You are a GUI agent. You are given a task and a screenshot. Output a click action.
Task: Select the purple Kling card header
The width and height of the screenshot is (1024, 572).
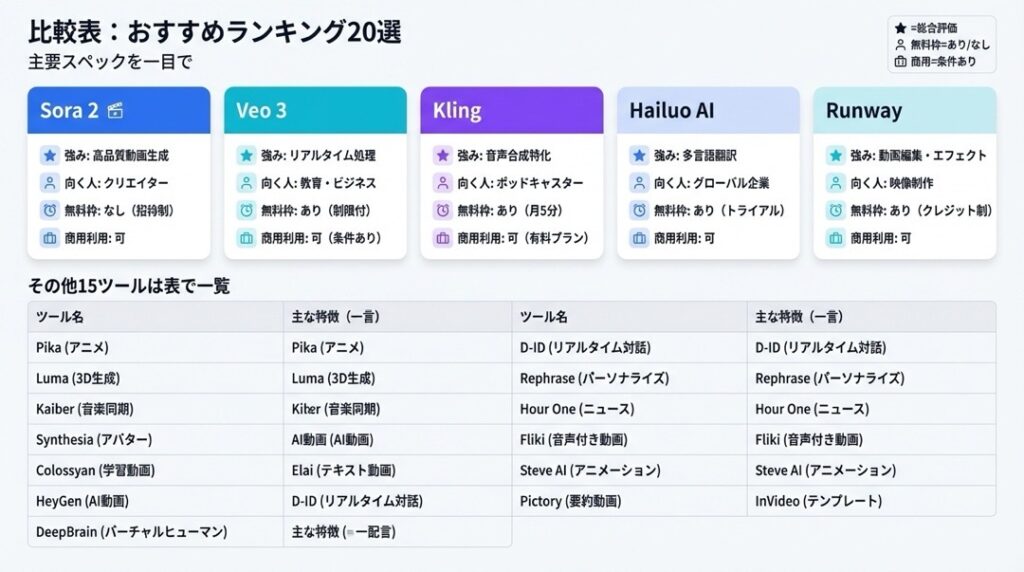click(511, 110)
